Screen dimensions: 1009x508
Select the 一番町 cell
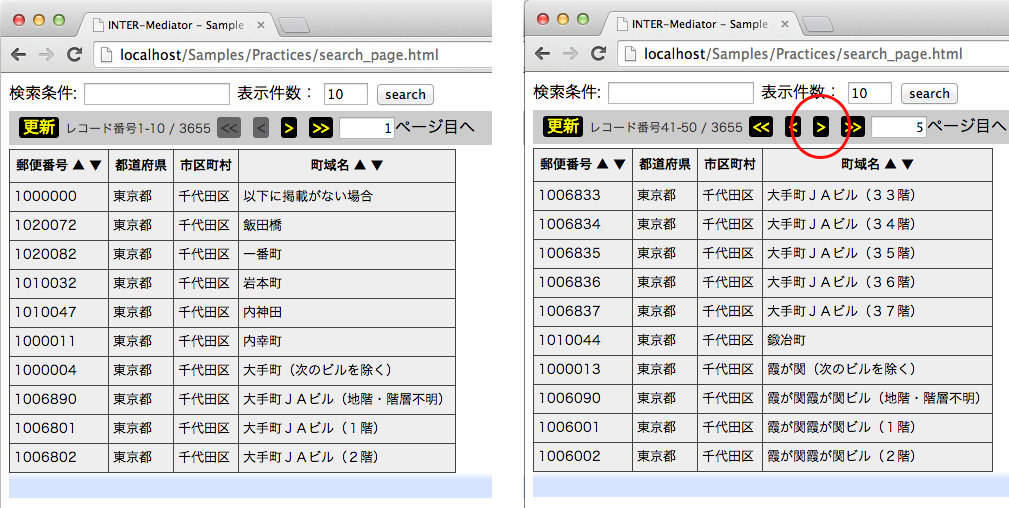347,254
